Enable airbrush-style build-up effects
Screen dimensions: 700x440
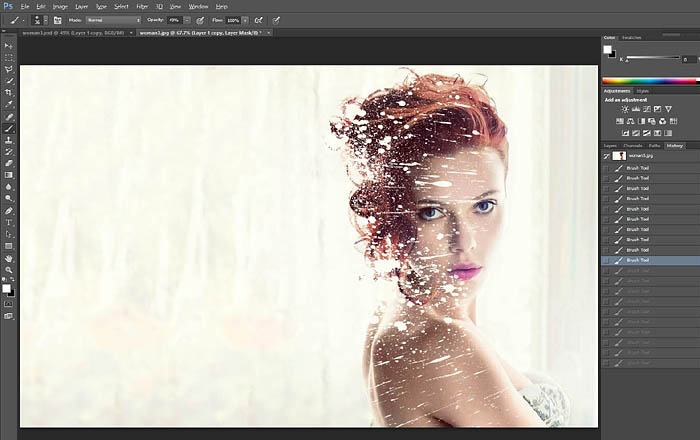point(259,19)
